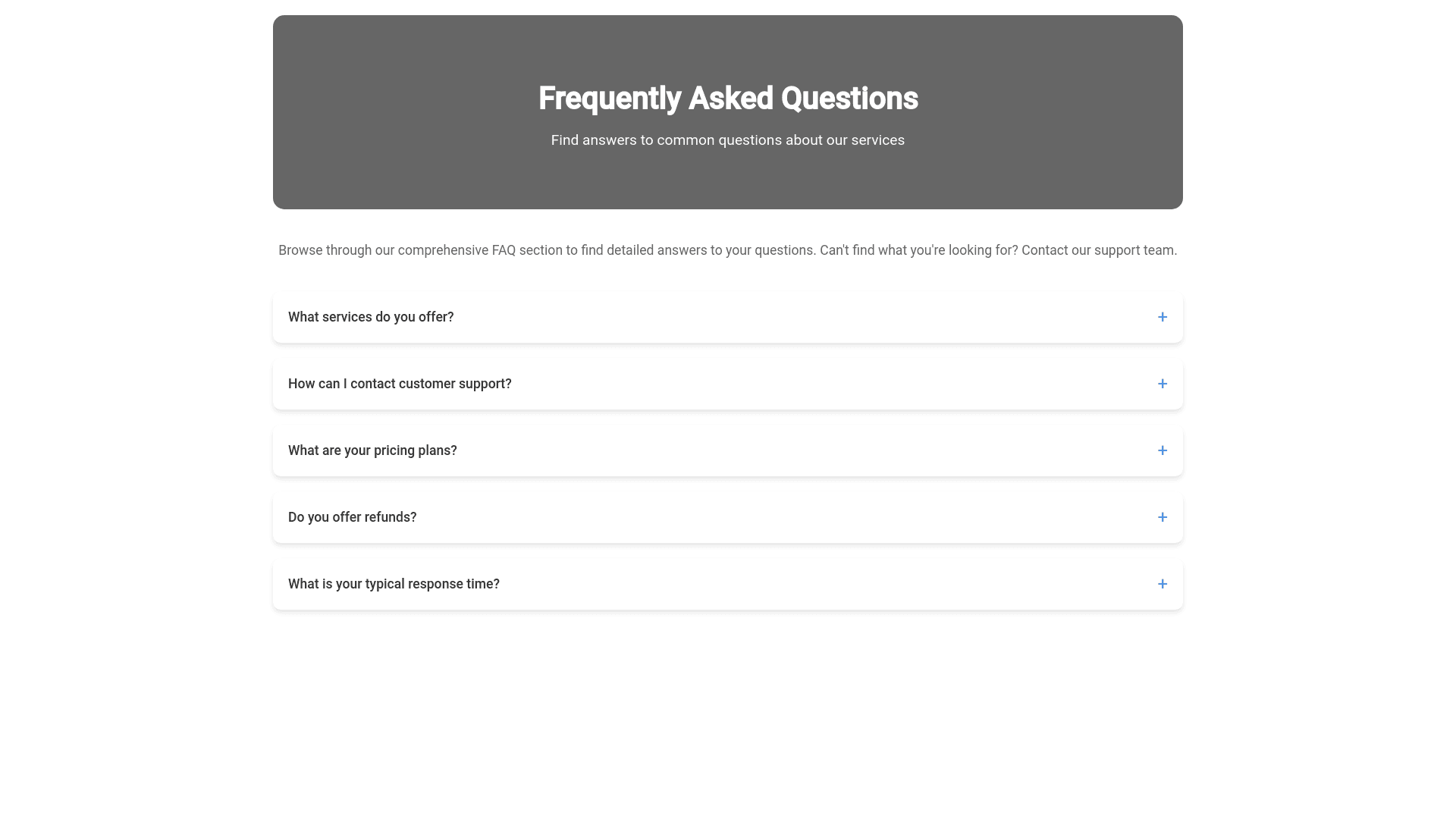Click "Can't find what you're looking for?" sentence

(918, 250)
